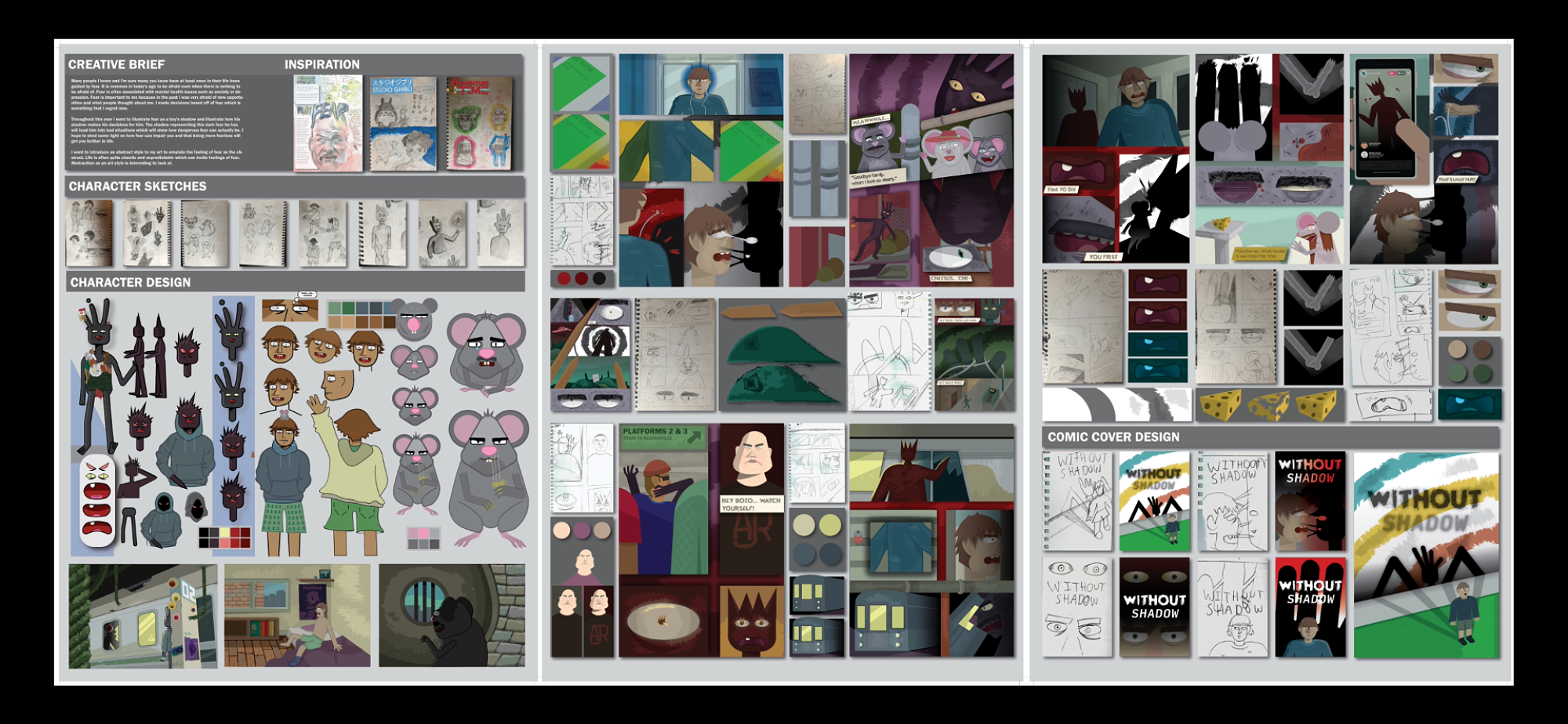Open the bedroom background illustration
Screen dimensions: 1568x724
pos(297,616)
